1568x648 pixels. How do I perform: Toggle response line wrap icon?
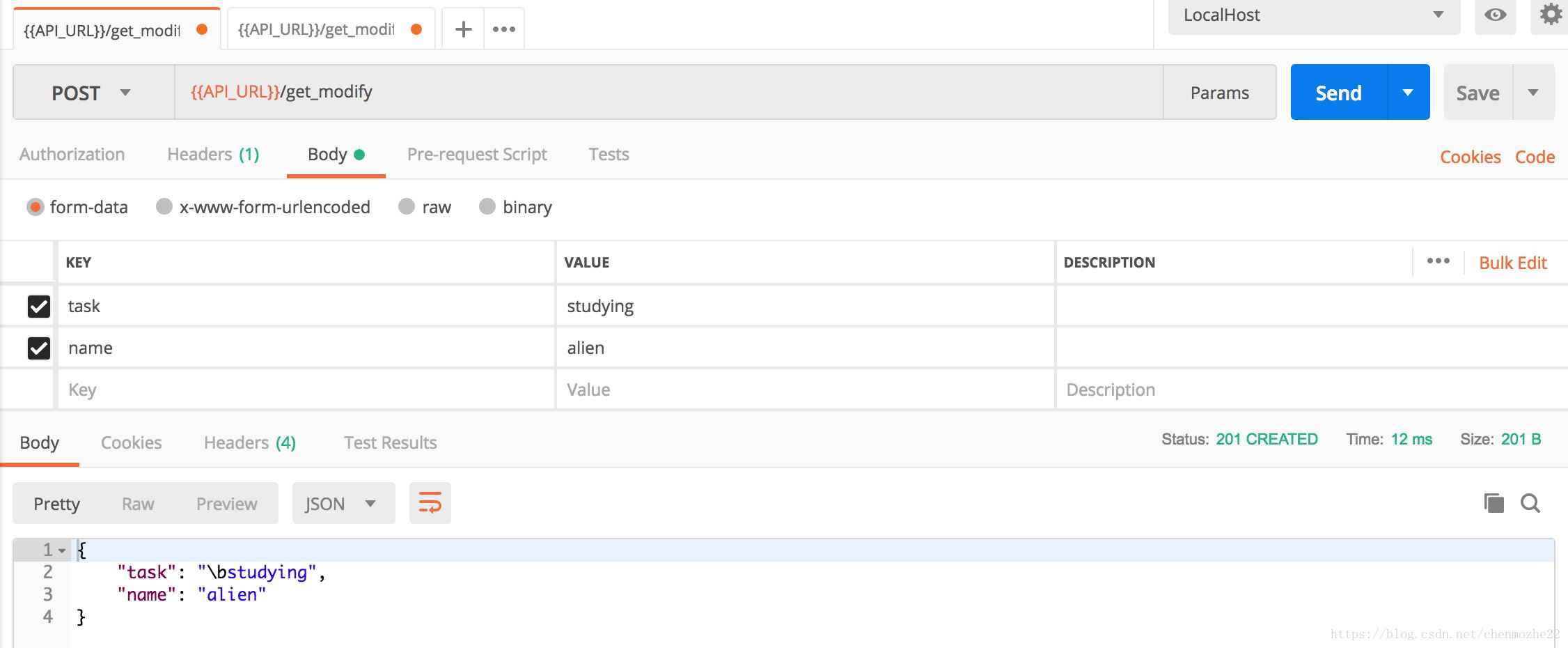point(430,503)
